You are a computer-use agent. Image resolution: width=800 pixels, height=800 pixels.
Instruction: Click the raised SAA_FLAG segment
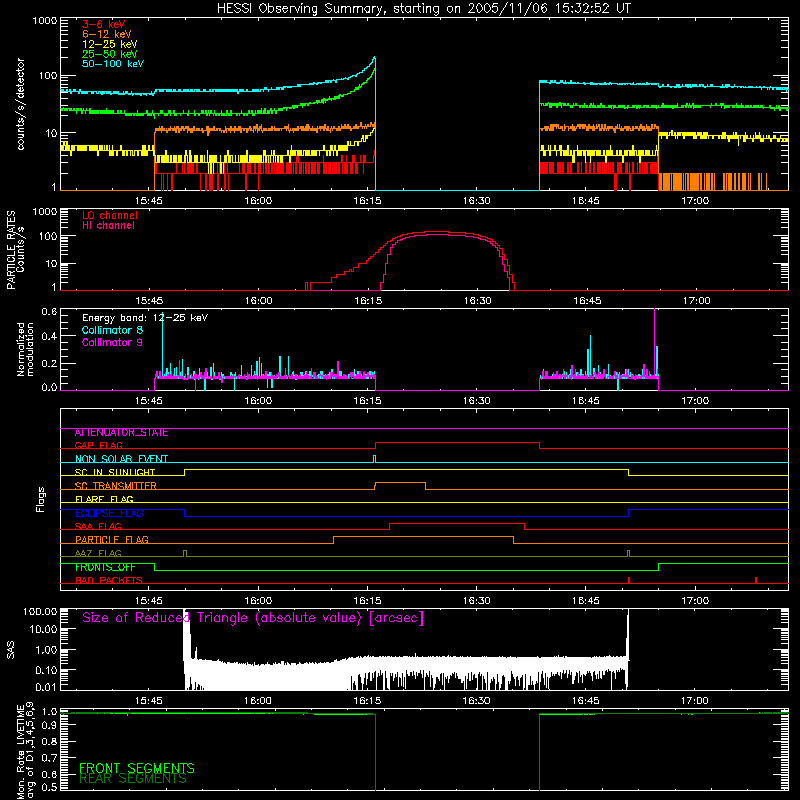[457, 523]
